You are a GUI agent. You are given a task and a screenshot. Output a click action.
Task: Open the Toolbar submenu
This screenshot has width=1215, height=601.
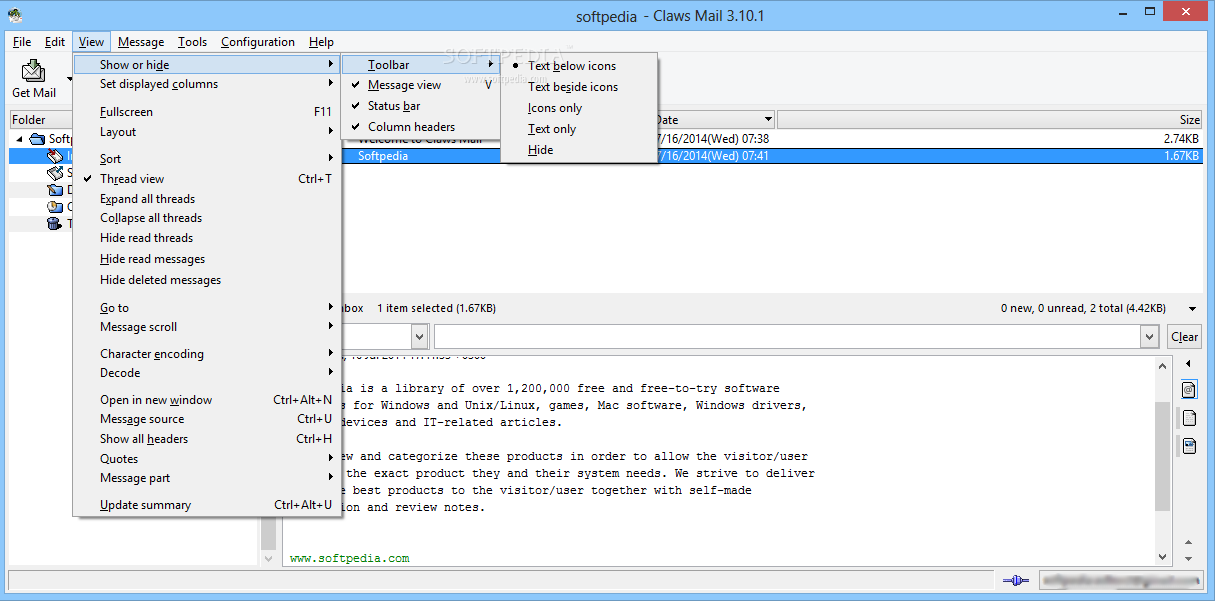[421, 65]
